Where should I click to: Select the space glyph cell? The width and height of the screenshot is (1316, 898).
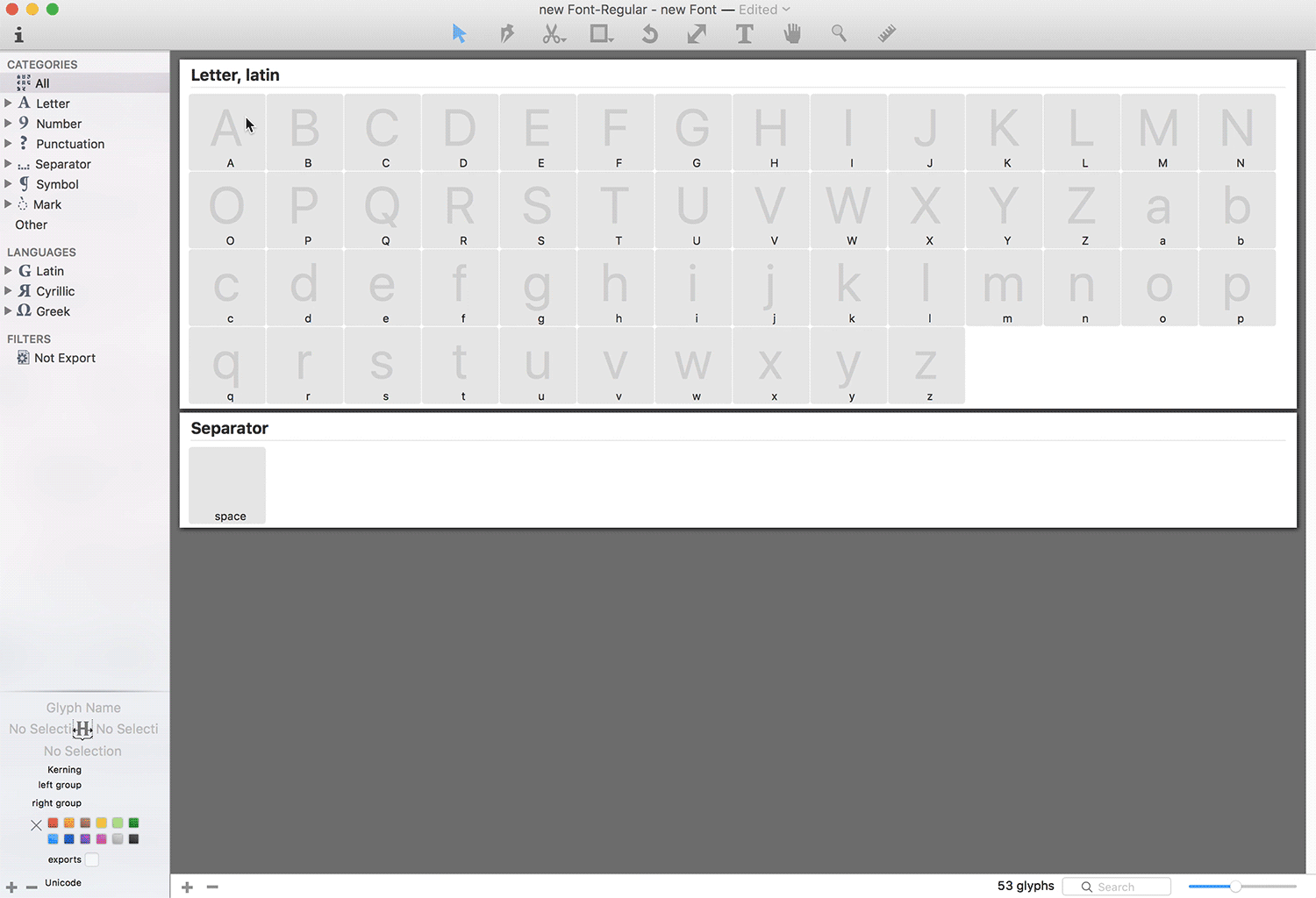pos(227,486)
